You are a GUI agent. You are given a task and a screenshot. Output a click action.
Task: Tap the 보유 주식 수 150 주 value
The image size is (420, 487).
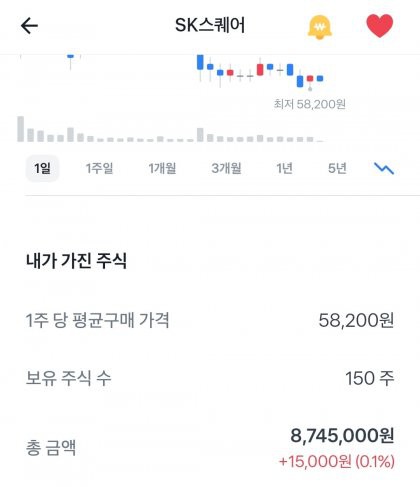(370, 378)
